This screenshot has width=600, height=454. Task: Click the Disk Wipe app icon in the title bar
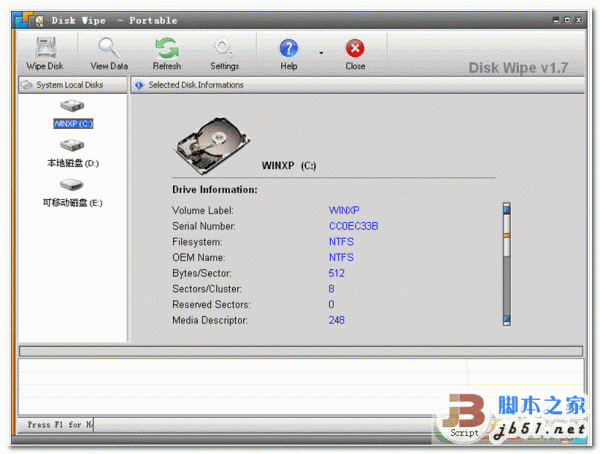pos(39,21)
